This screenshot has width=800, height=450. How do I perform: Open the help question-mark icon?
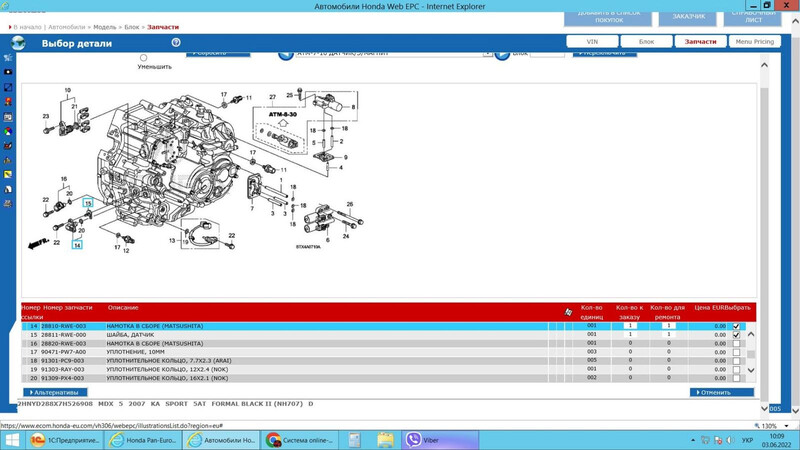(176, 42)
